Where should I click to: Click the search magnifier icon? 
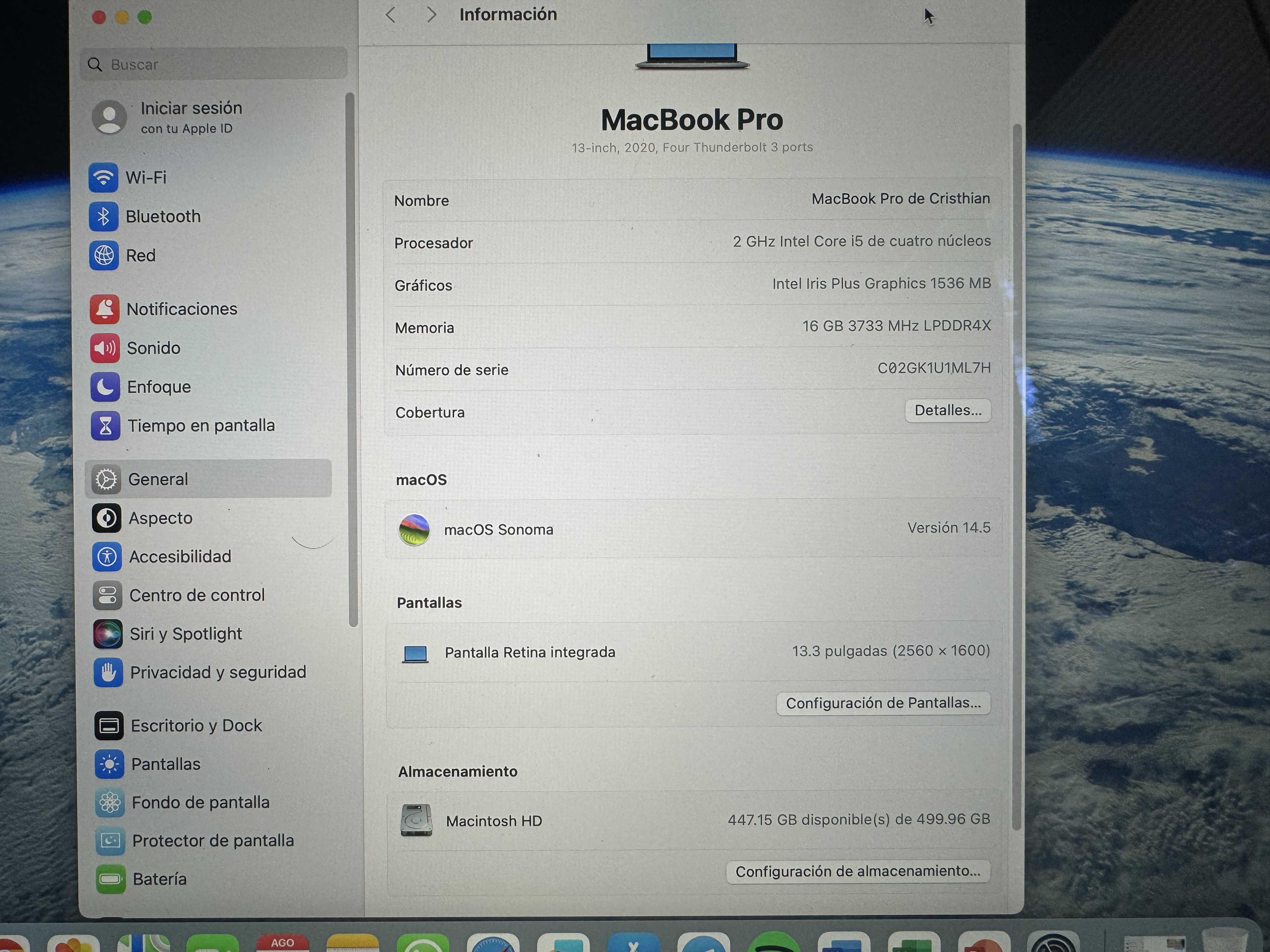coord(95,64)
